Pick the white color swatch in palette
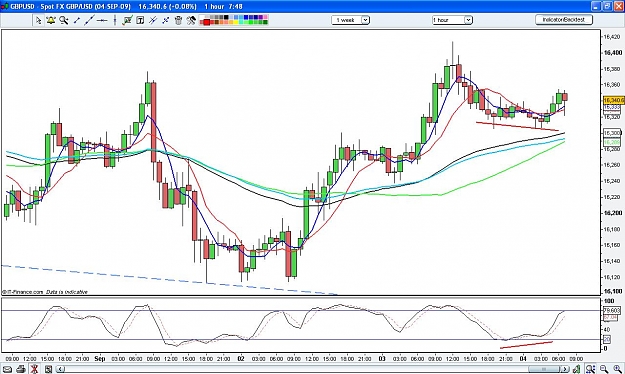The image size is (625, 374). pyautogui.click(x=202, y=17)
